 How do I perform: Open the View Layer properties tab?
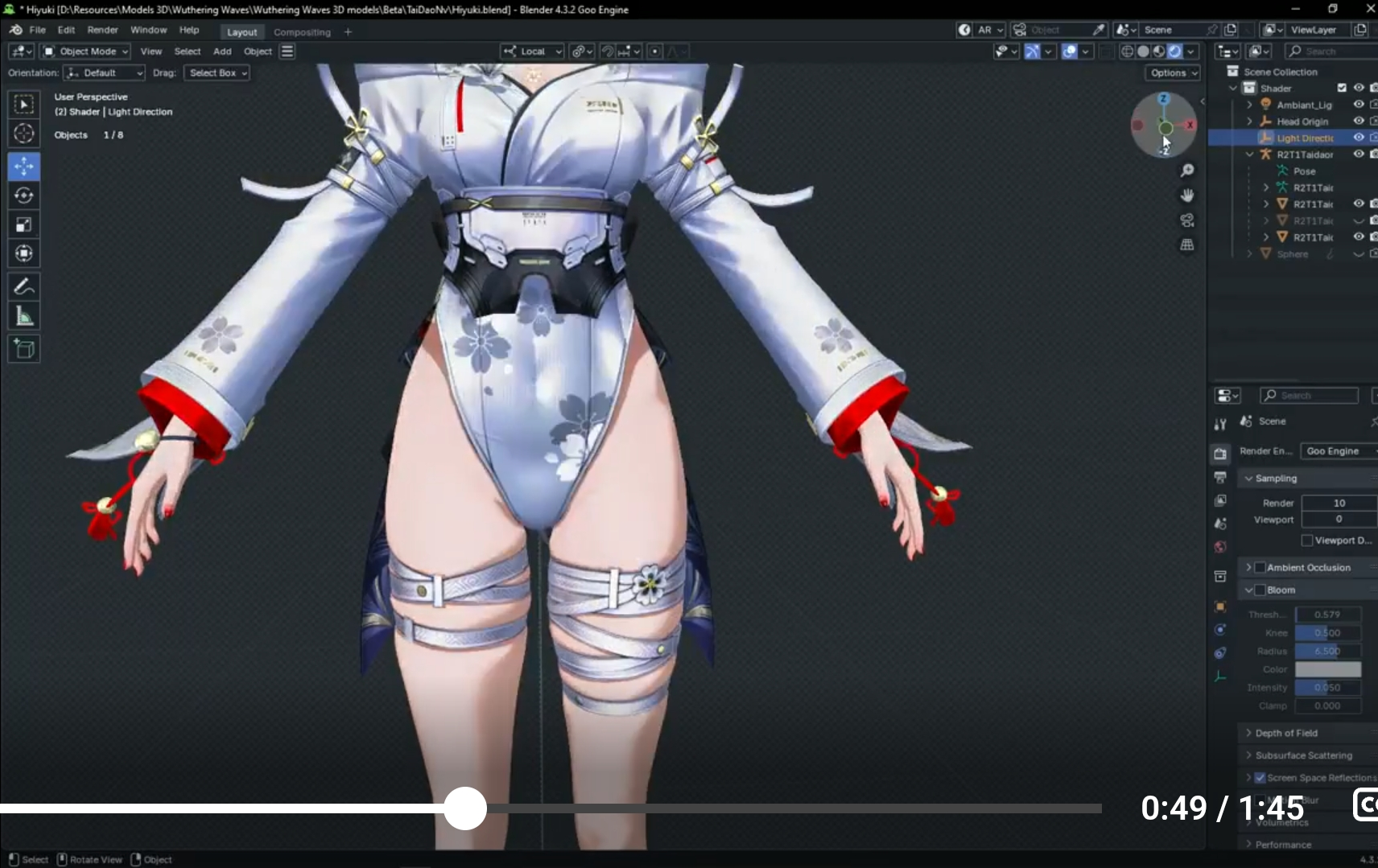click(x=1220, y=500)
